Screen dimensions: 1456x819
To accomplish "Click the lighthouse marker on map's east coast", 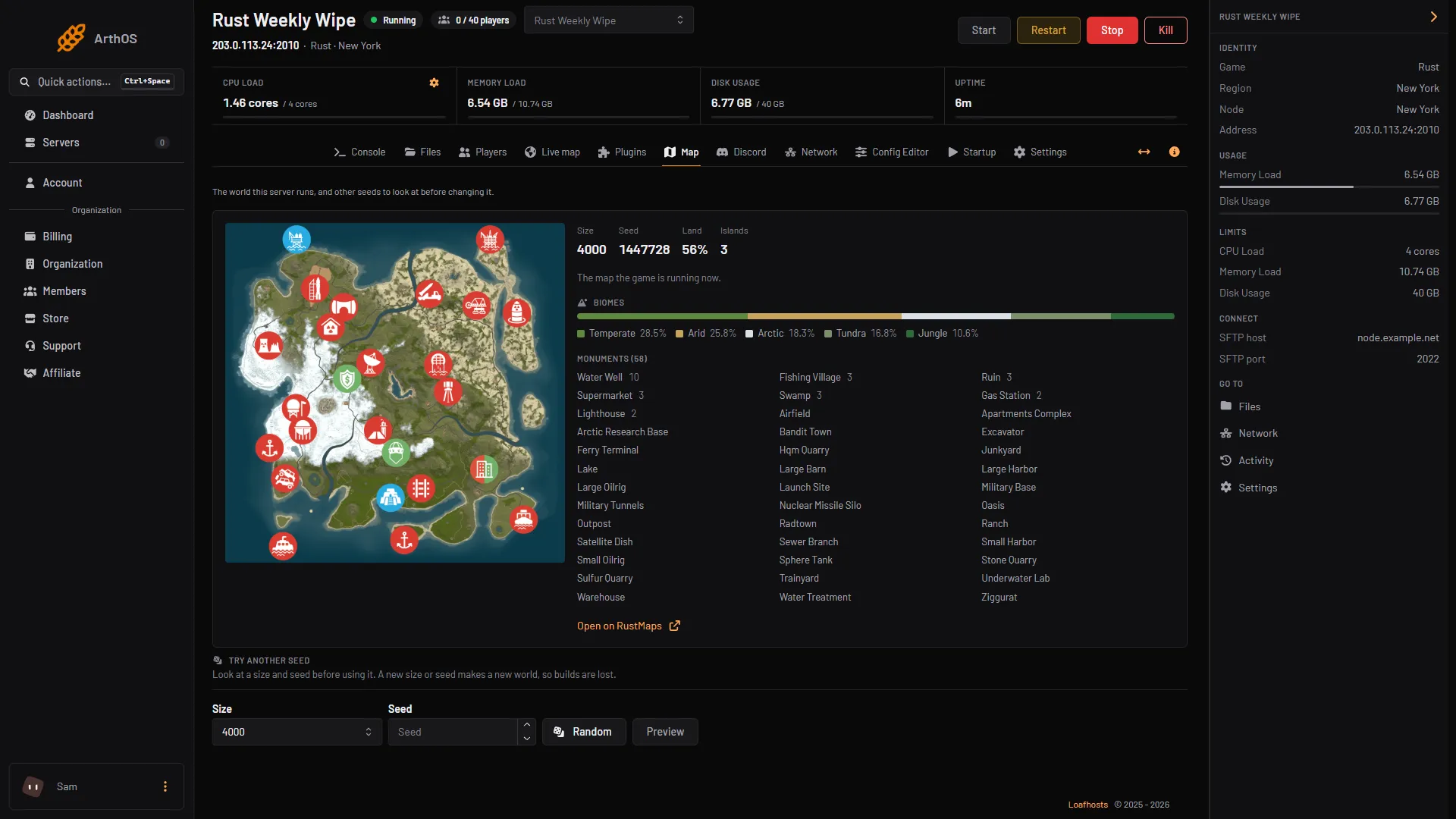I will [x=517, y=312].
